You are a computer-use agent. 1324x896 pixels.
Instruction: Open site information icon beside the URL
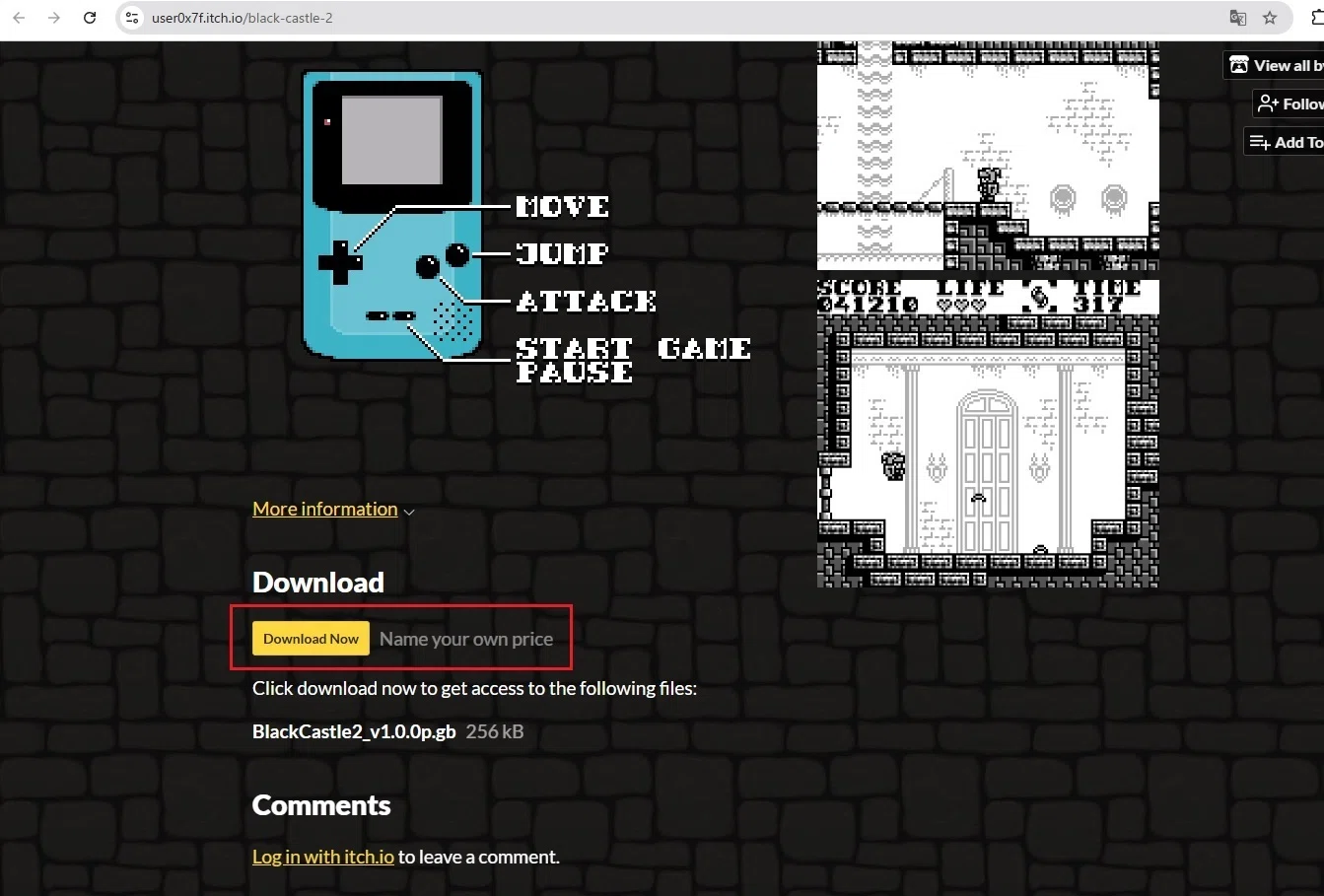[x=132, y=18]
